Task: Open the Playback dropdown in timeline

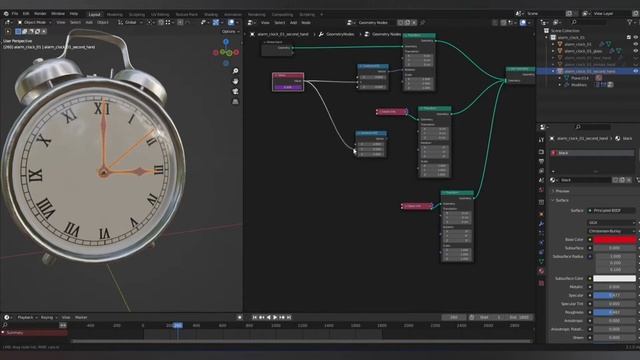Action: [x=27, y=317]
